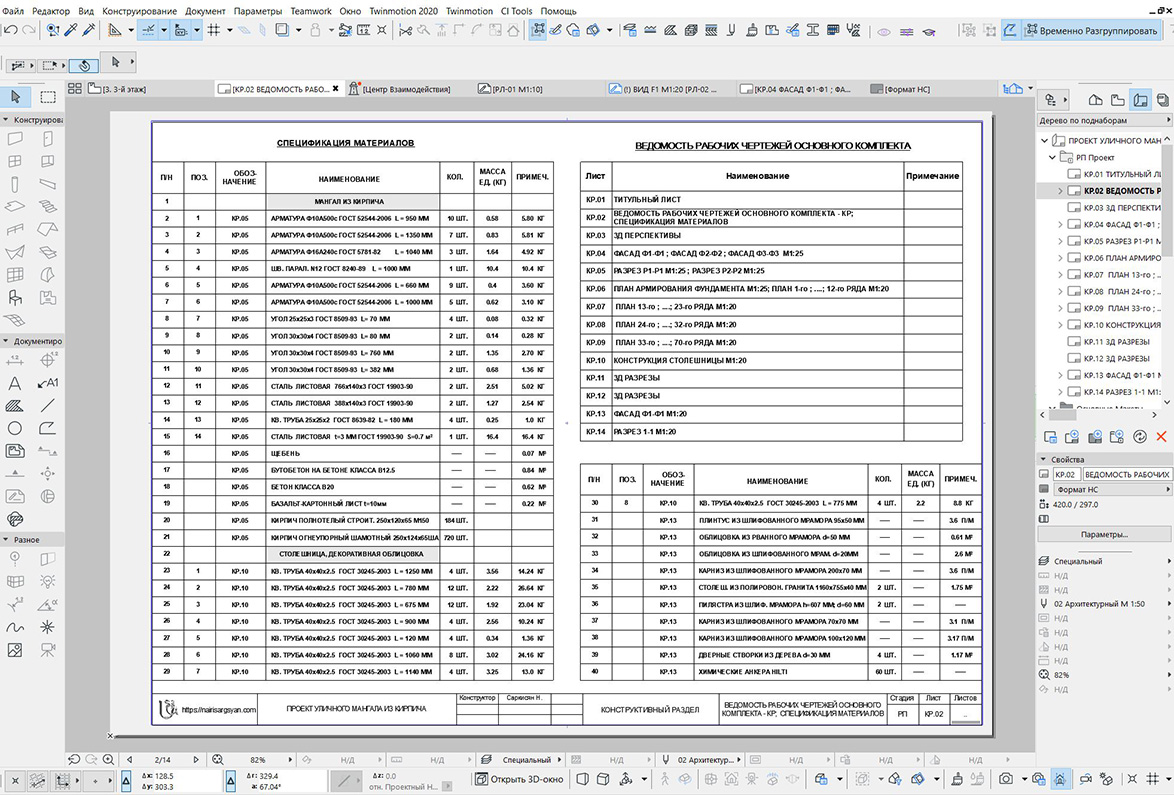
Task: Select the Marquee tool in toolbox
Action: [48, 97]
